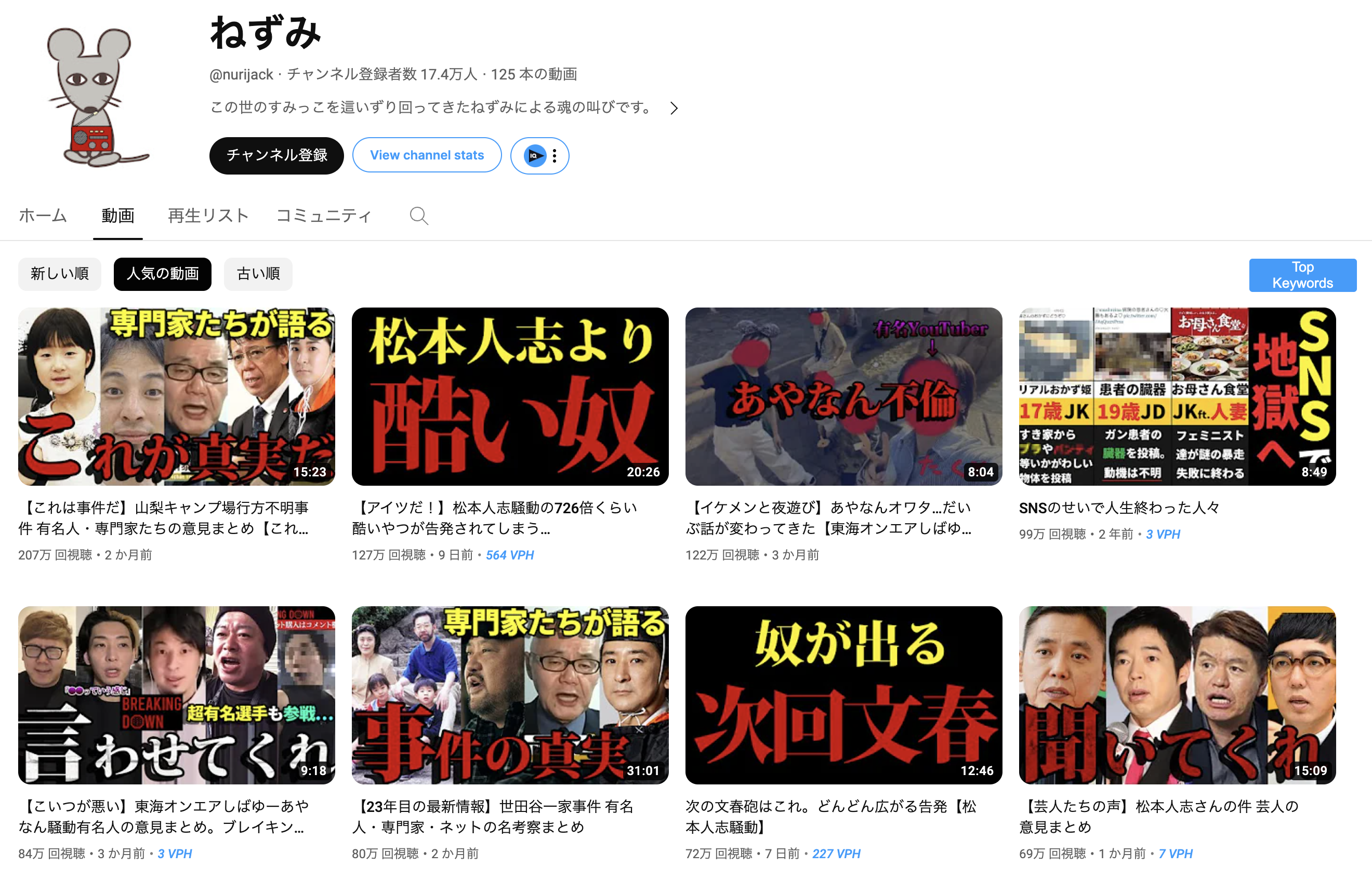Open the あやなん不倫 video thumbnail
Image resolution: width=1372 pixels, height=880 pixels.
[843, 396]
